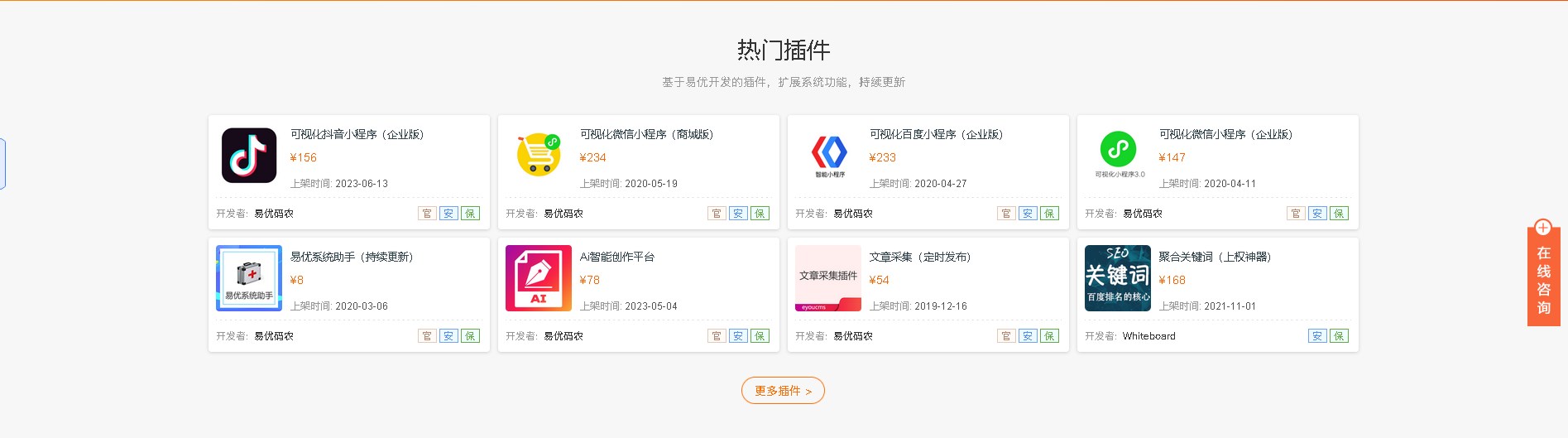Click developer name Whiteboard

pyautogui.click(x=1148, y=336)
